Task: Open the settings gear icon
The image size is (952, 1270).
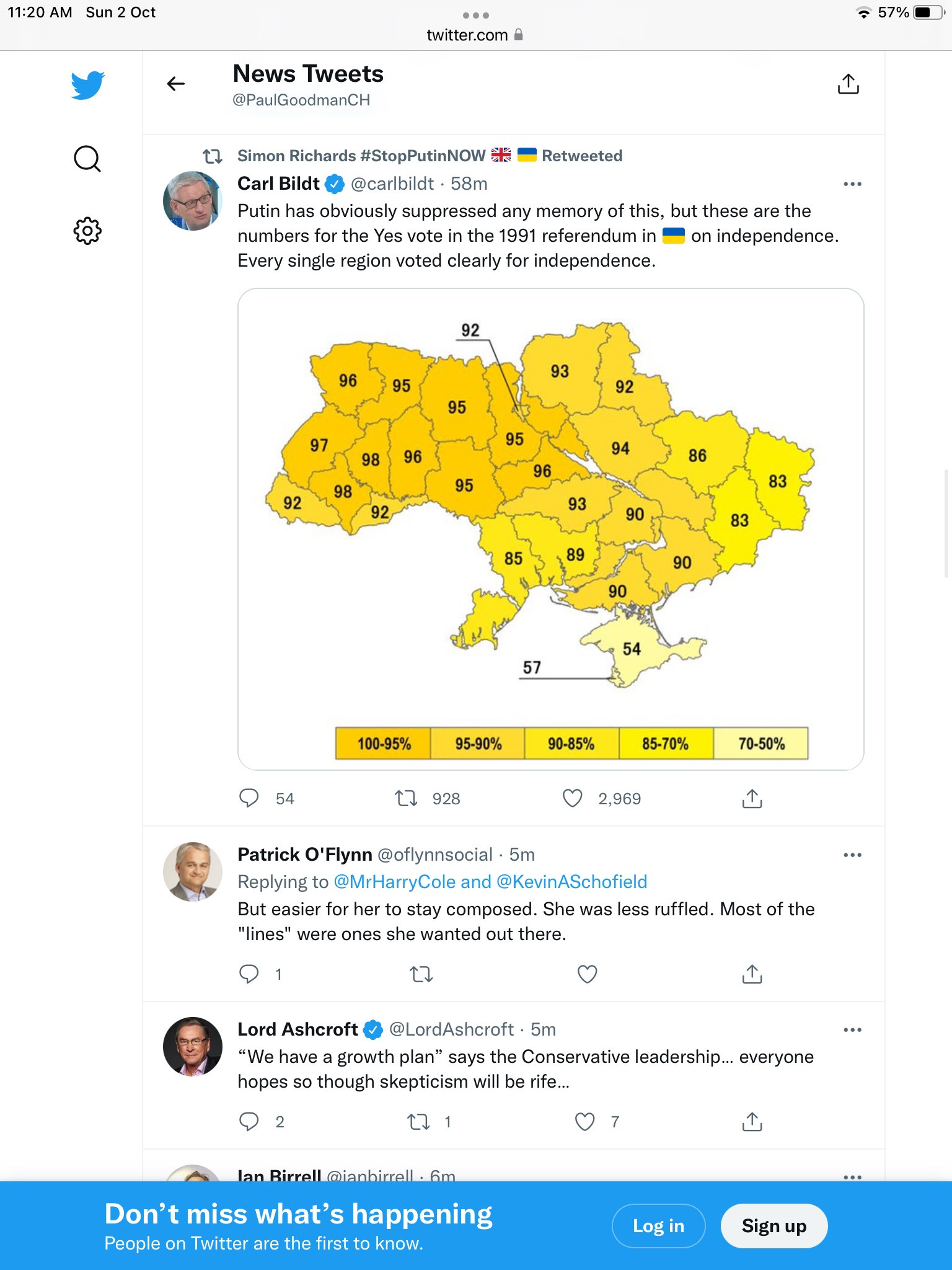Action: point(87,231)
